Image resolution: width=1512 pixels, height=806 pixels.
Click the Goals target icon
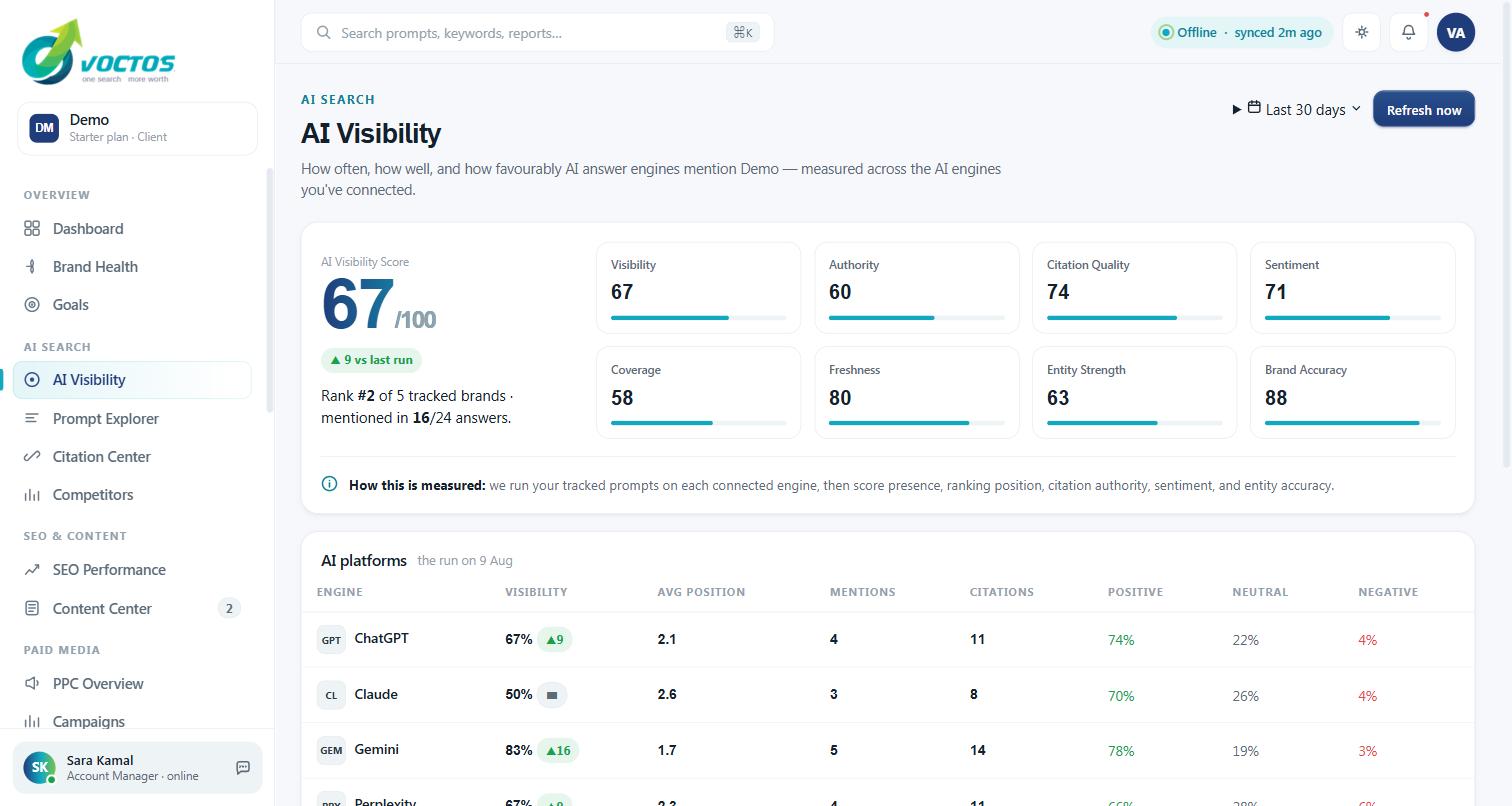[x=32, y=305]
